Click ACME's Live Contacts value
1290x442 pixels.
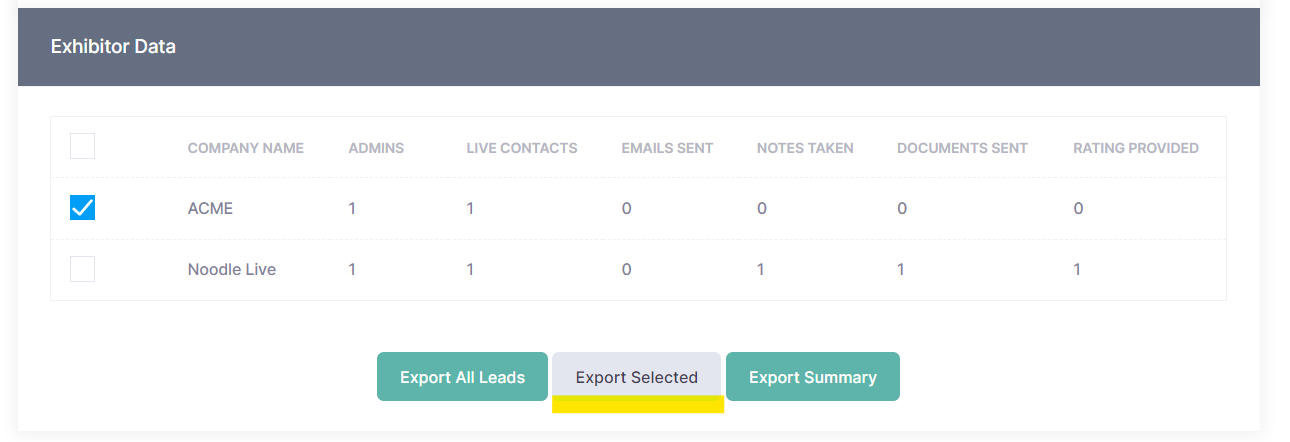(x=470, y=209)
